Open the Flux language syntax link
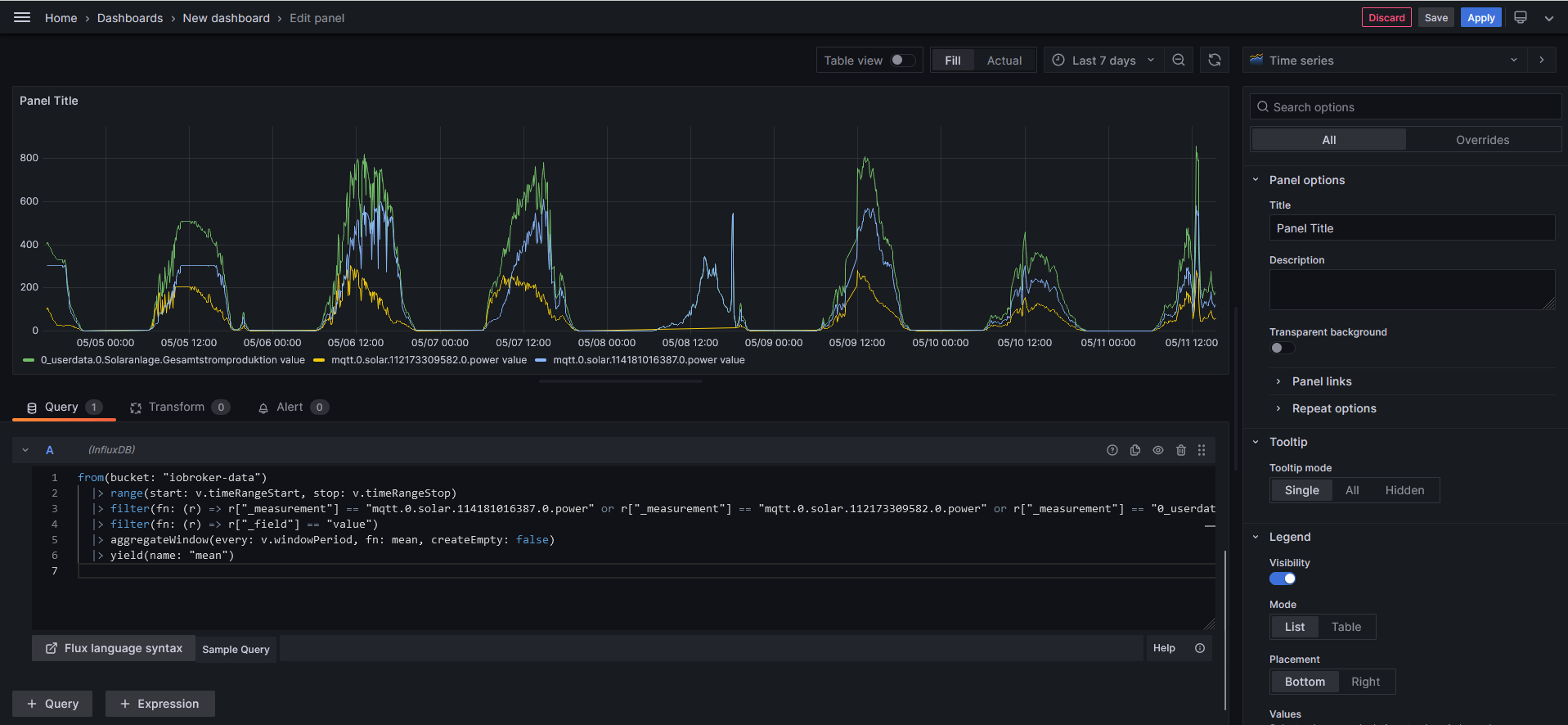 coord(114,648)
